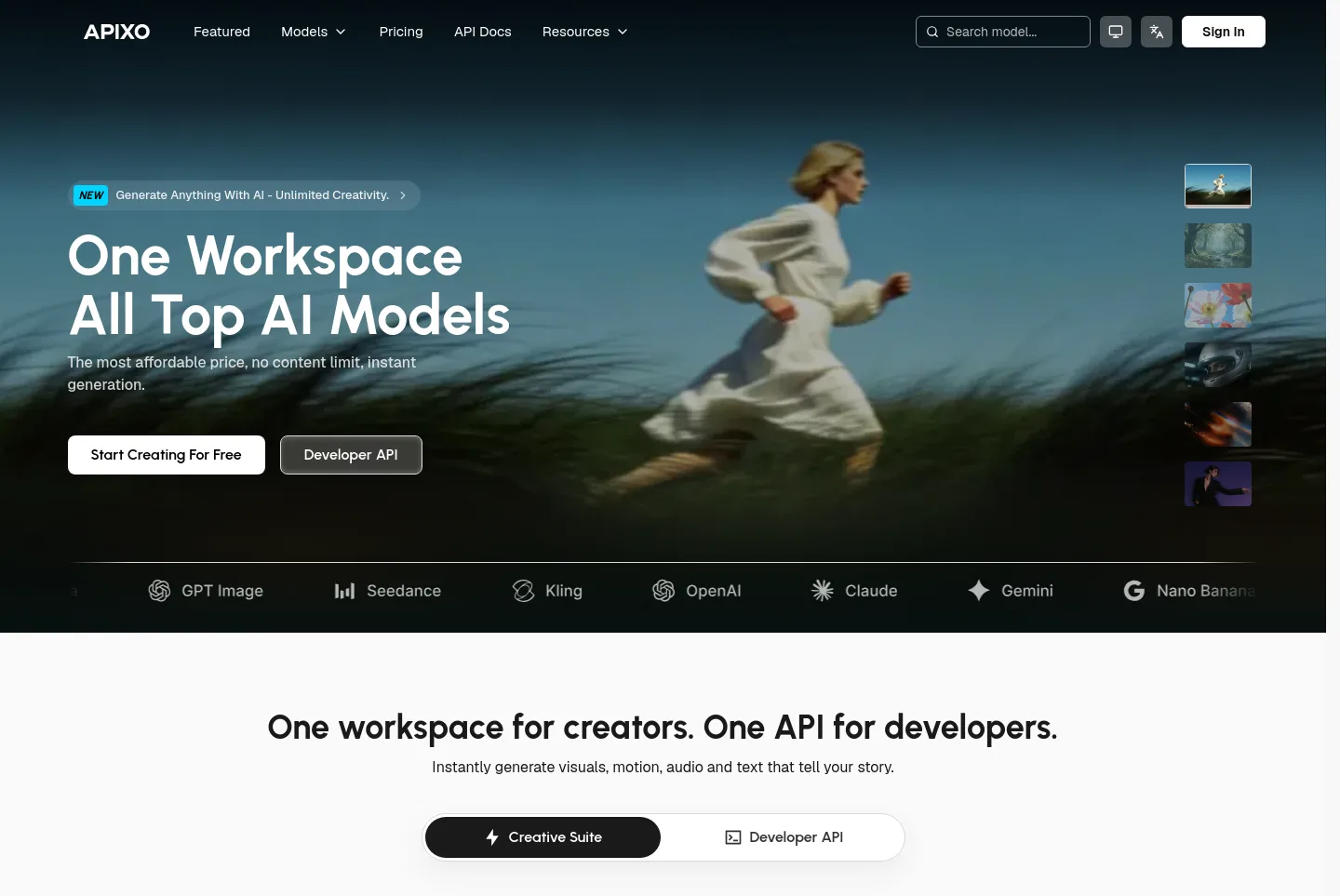The width and height of the screenshot is (1340, 896).
Task: Select the running woman thumbnail
Action: pos(1218,186)
